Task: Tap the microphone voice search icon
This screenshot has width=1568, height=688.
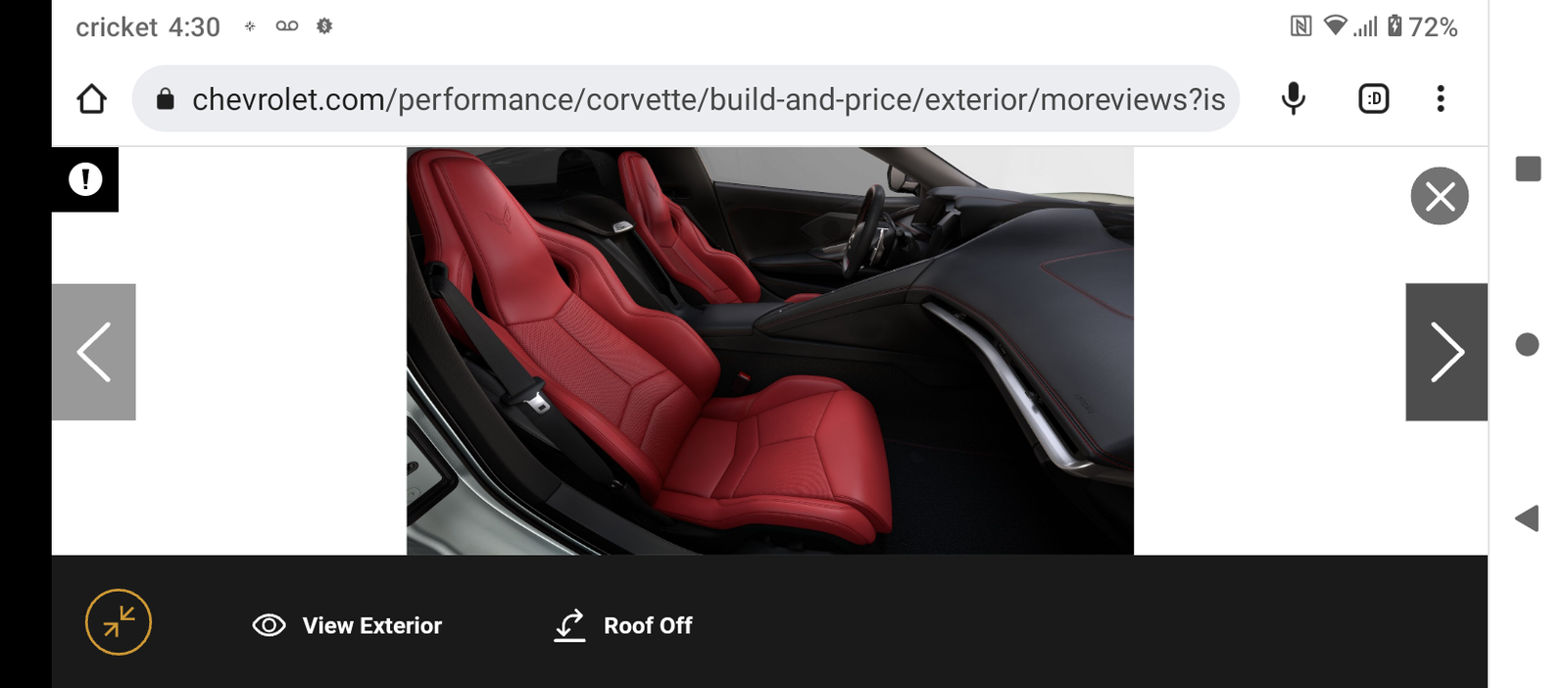Action: pyautogui.click(x=1294, y=98)
